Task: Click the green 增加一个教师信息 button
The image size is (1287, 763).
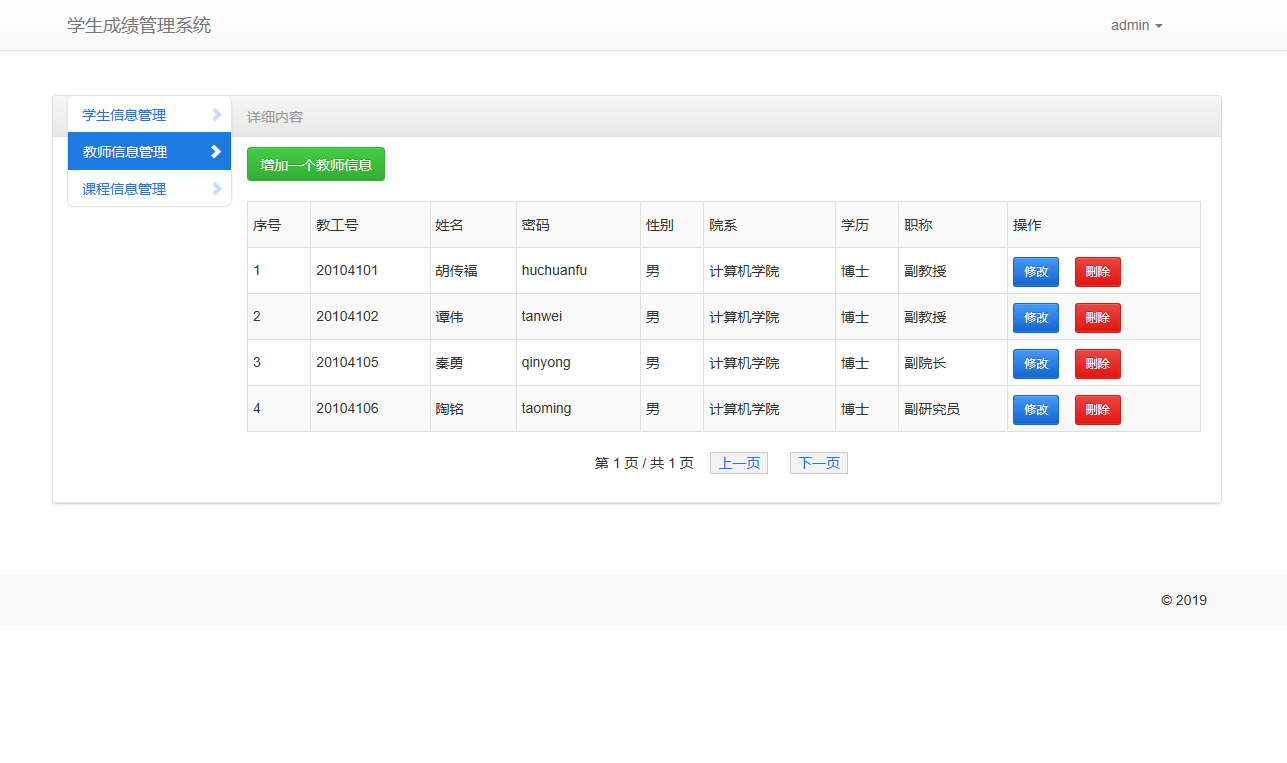Action: [x=316, y=164]
